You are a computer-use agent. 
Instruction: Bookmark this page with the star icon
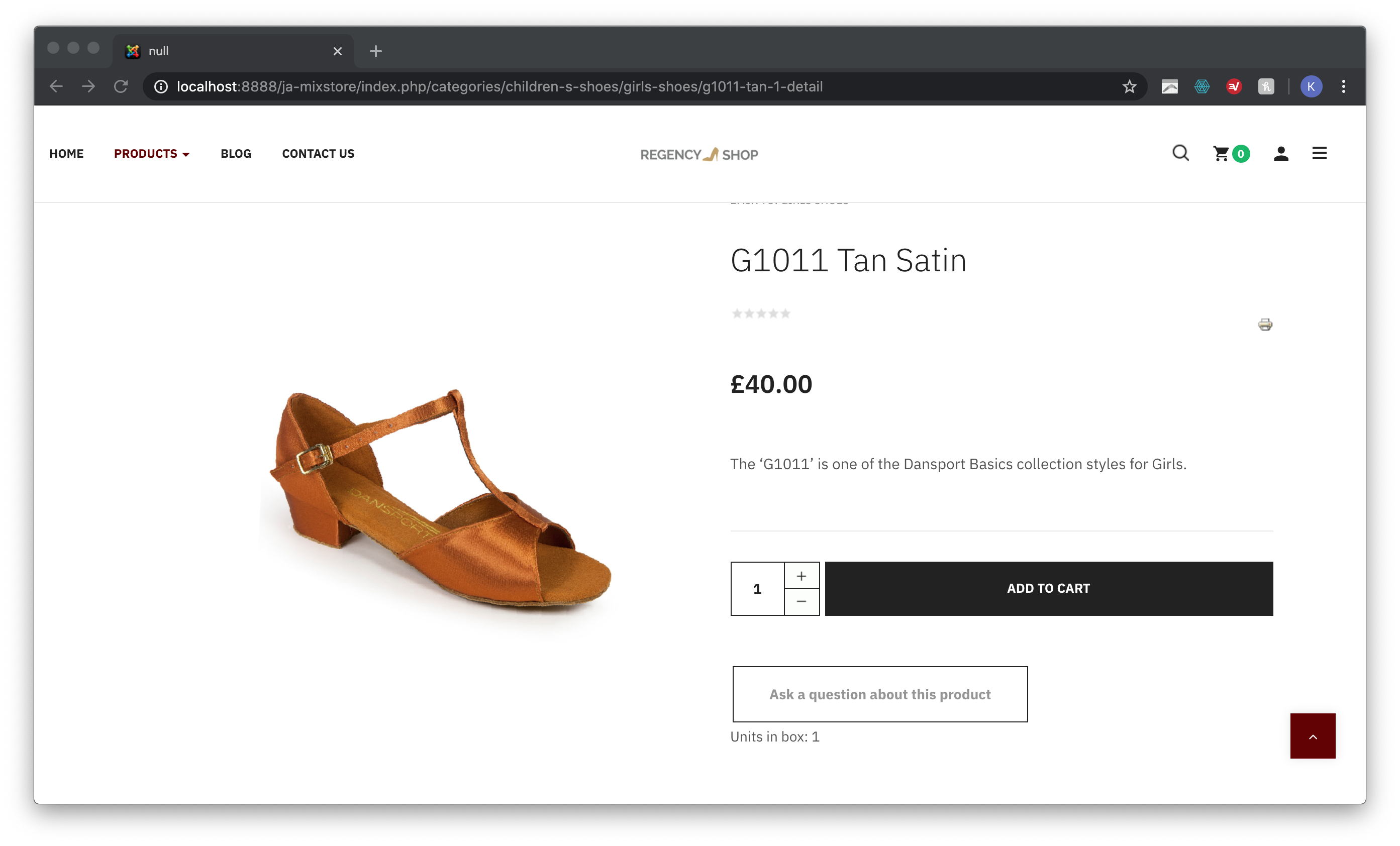tap(1129, 86)
